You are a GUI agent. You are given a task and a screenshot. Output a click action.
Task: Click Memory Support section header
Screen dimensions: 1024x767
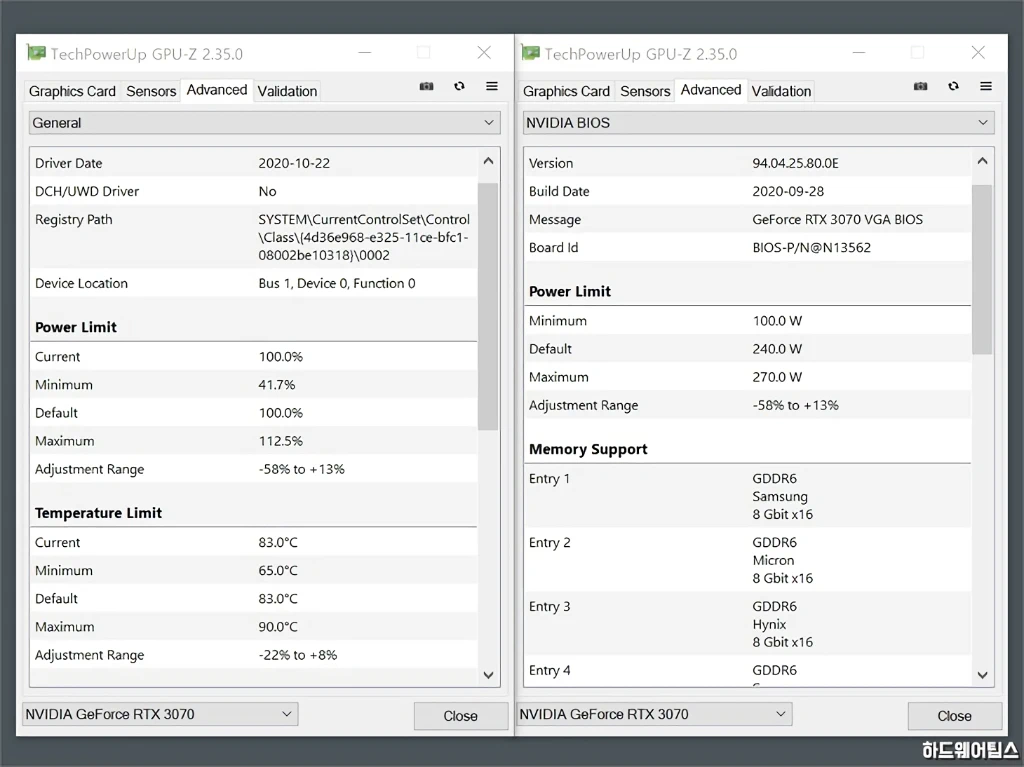click(588, 449)
